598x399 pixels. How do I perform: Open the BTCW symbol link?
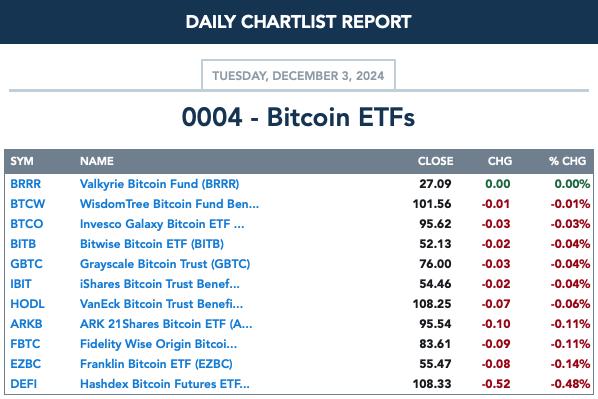(x=27, y=204)
